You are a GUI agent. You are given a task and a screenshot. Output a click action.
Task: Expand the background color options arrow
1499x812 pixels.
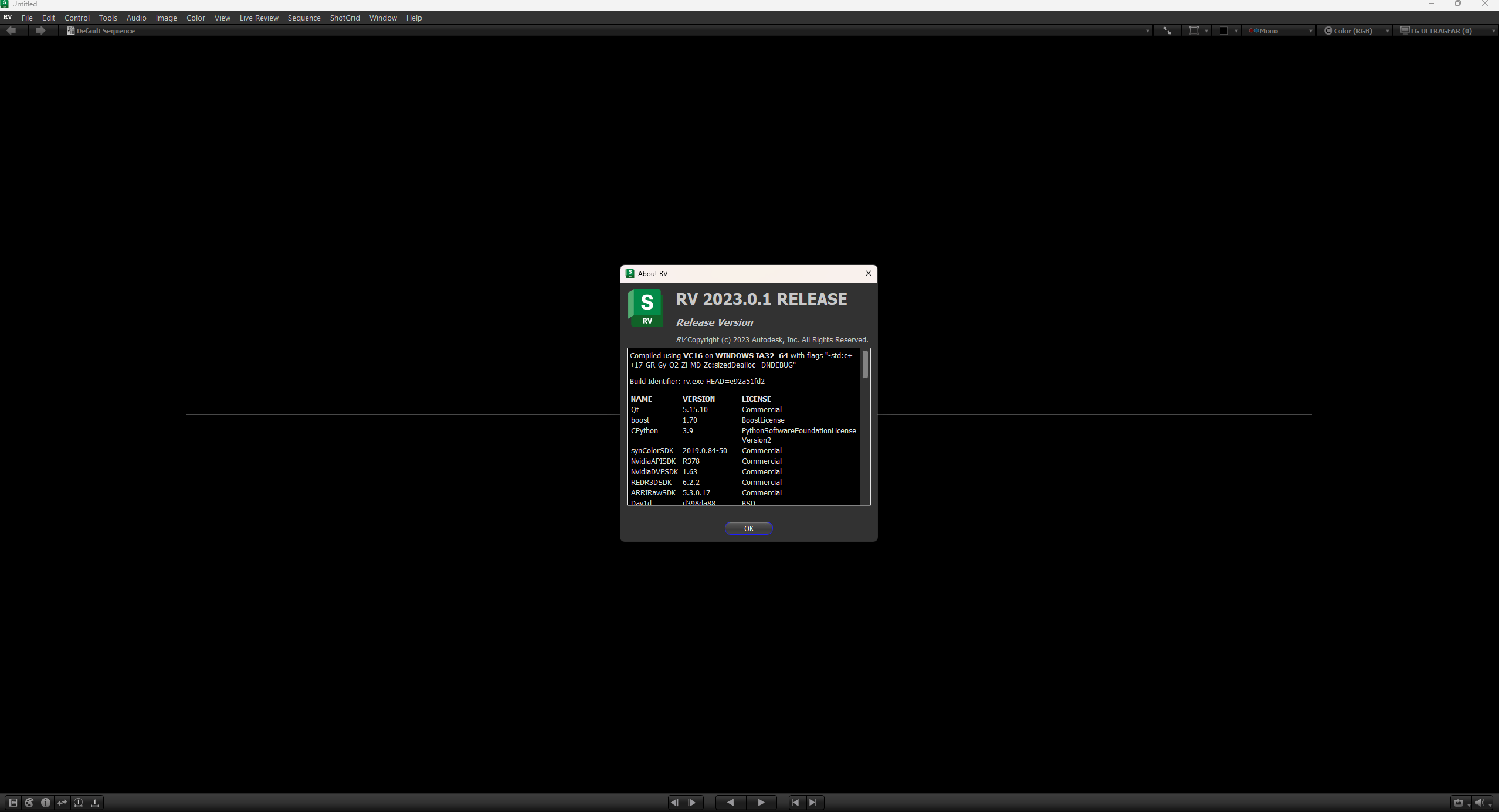pyautogui.click(x=1236, y=31)
